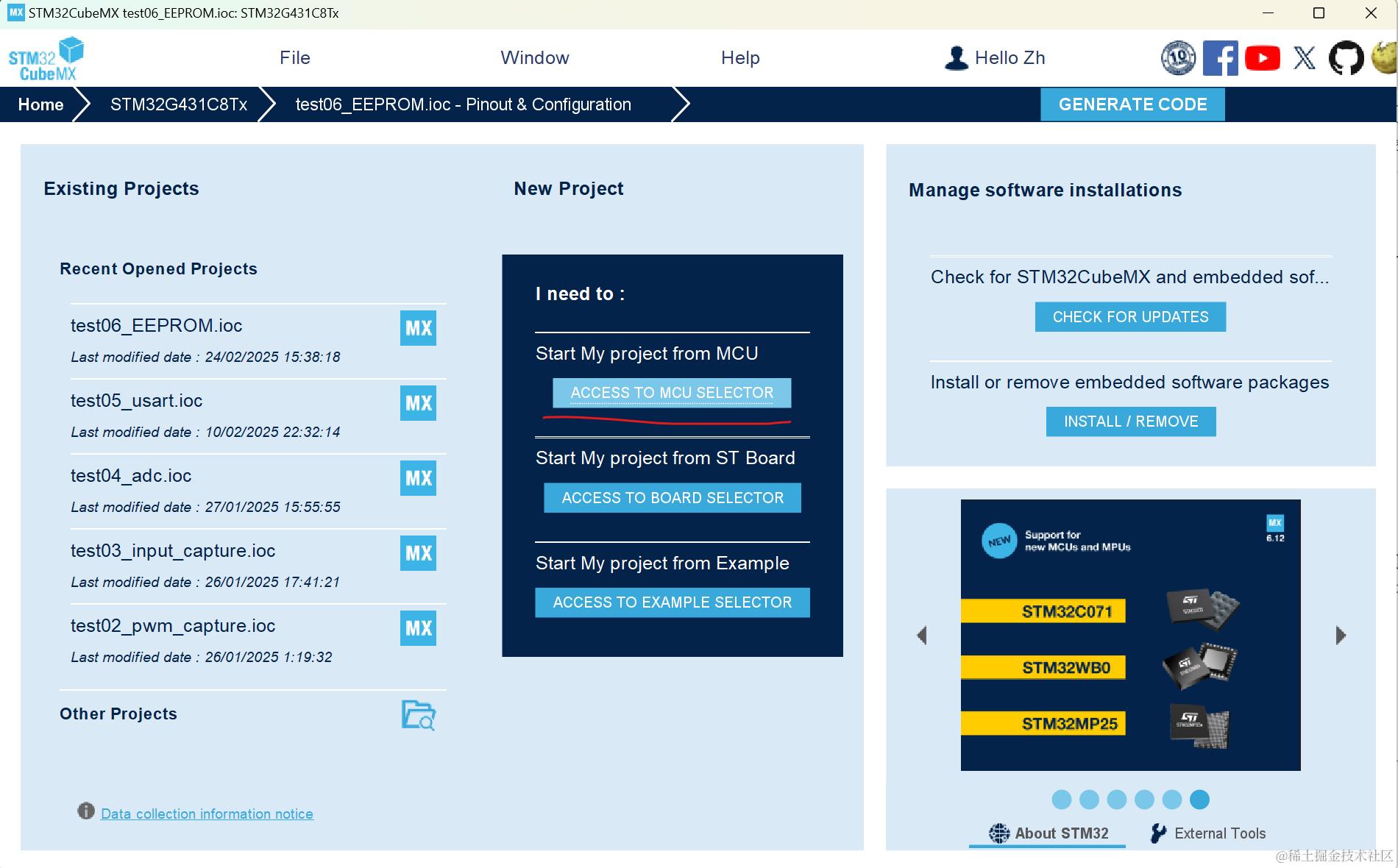Go to the Home breadcrumb
The width and height of the screenshot is (1398, 868).
pos(40,104)
